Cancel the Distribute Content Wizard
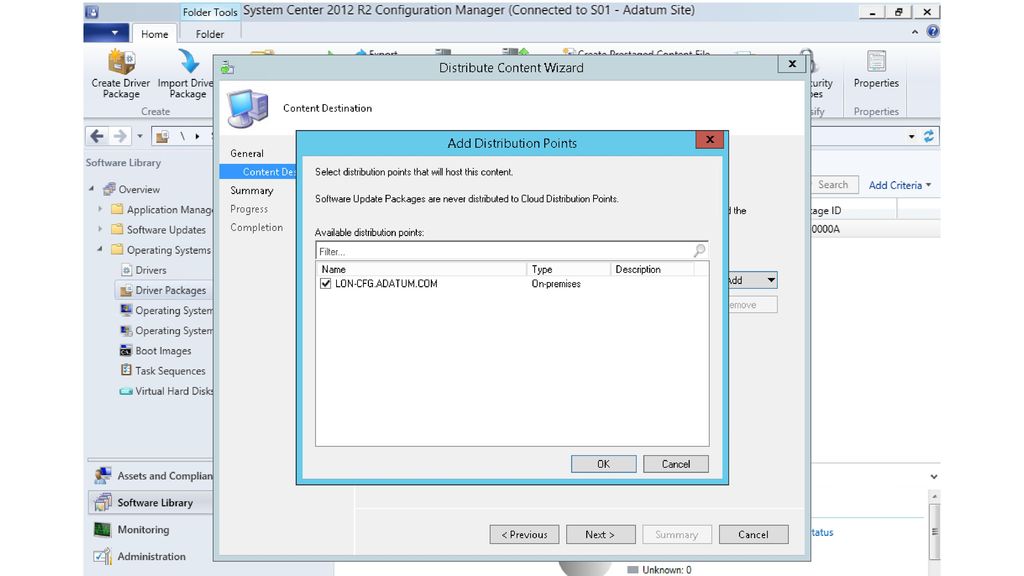1024x576 pixels. 753,534
